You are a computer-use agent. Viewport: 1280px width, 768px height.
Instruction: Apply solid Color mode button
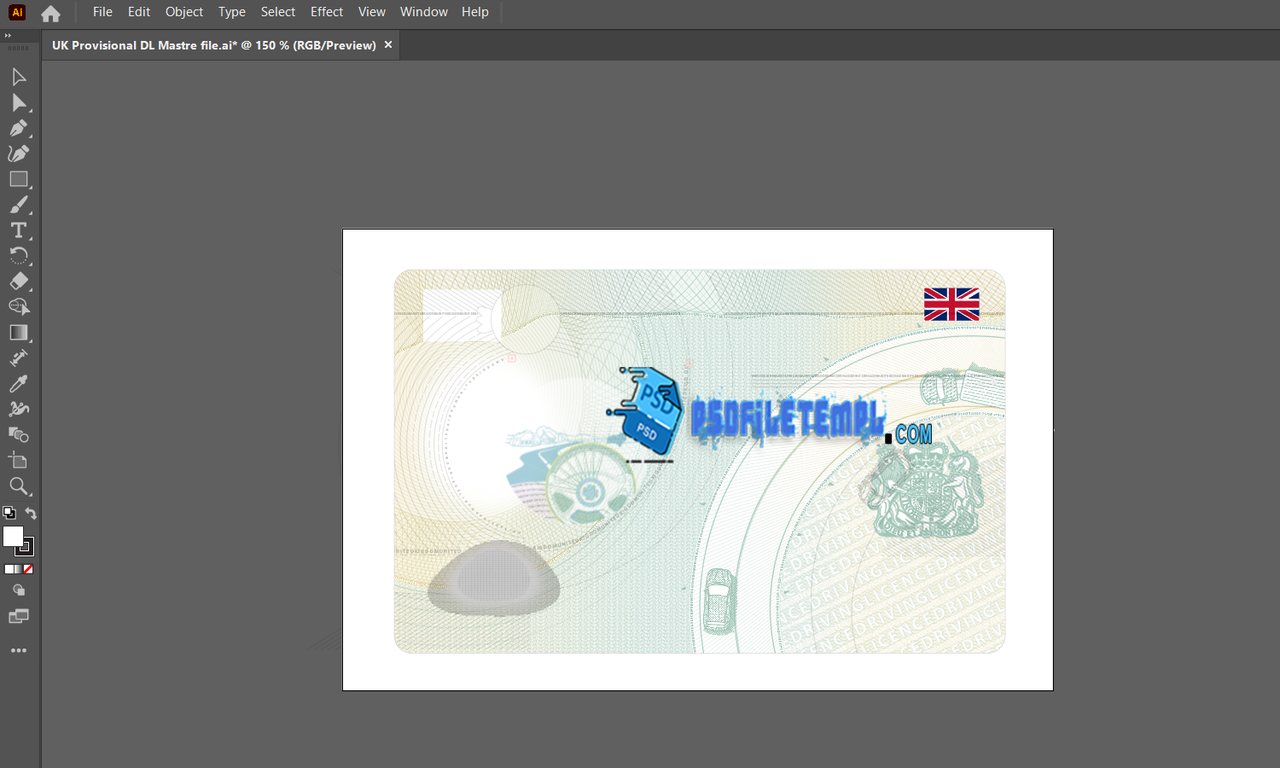coord(8,569)
